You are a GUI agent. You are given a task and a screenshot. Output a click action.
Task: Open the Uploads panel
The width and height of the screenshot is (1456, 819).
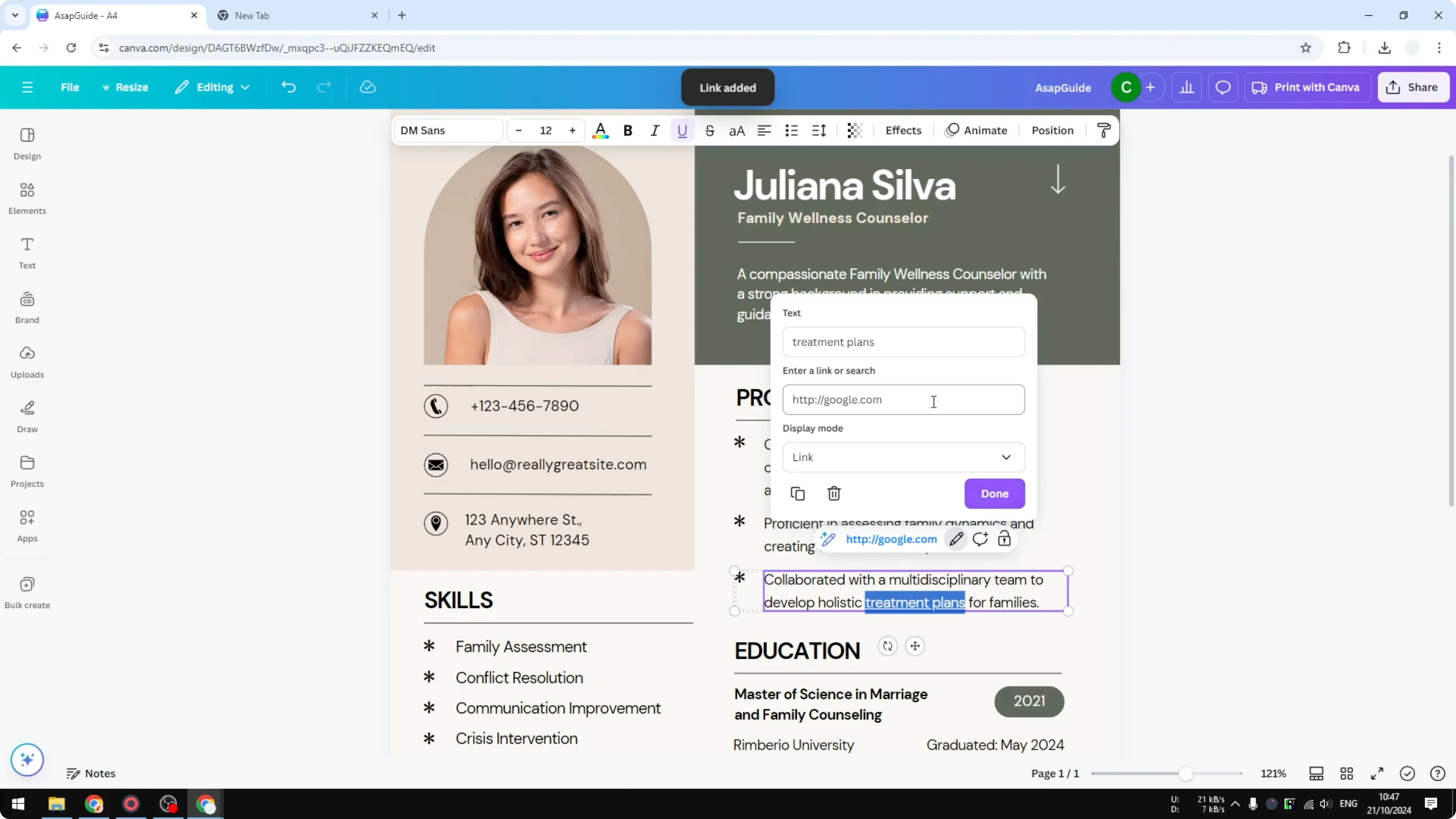(27, 362)
